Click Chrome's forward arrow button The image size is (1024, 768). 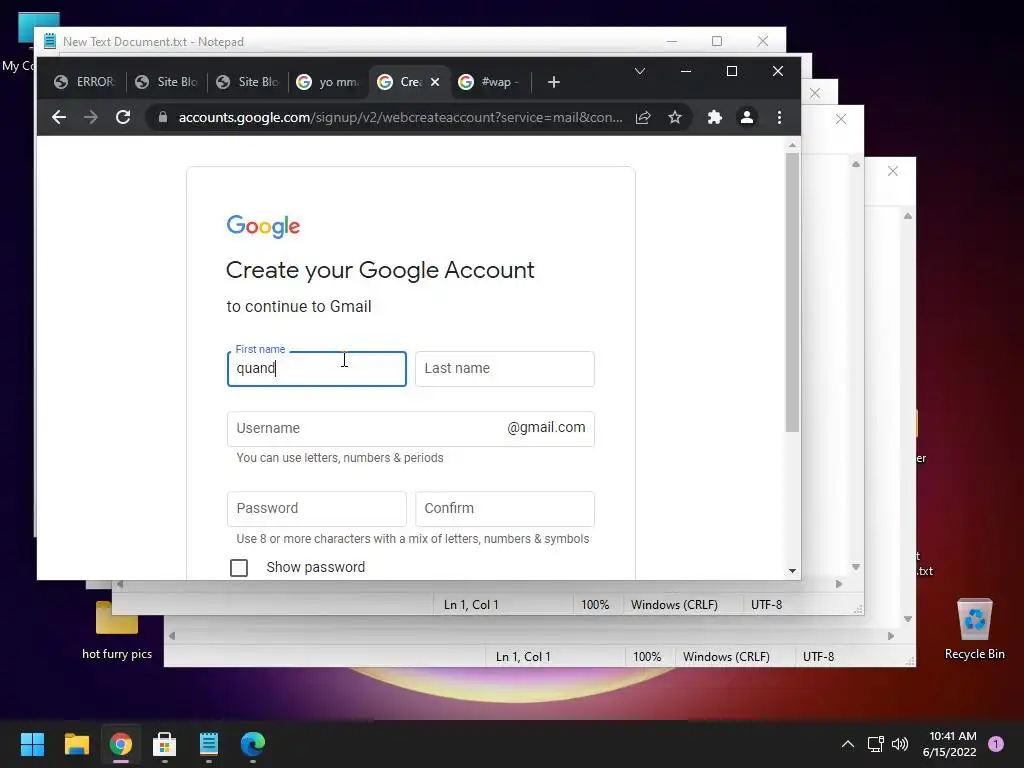91,118
